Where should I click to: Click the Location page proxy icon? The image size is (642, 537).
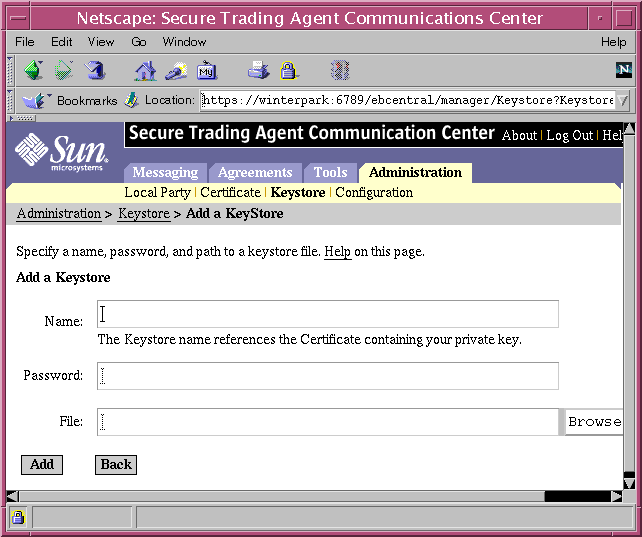132,100
